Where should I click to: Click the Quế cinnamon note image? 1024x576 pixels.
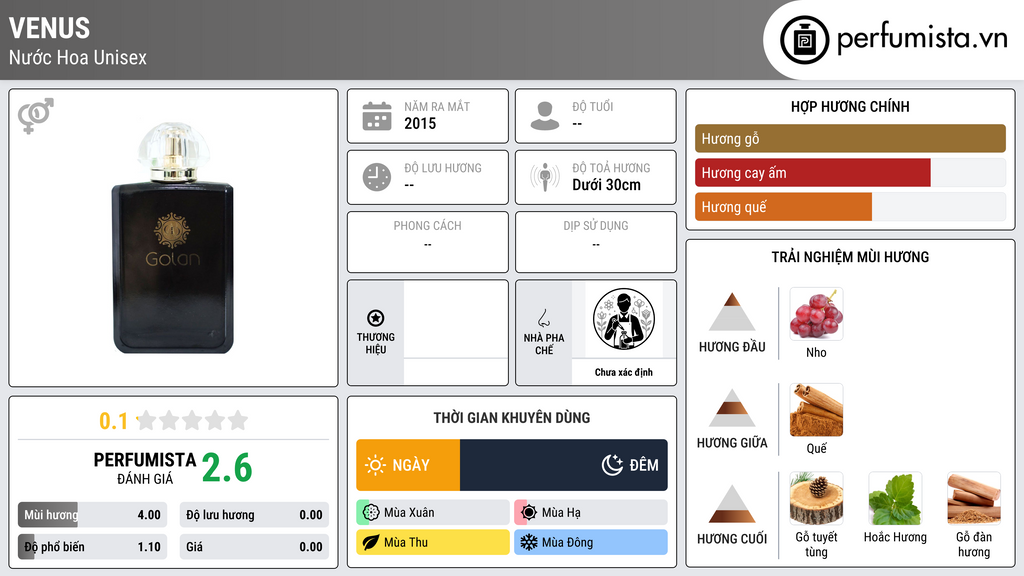point(816,410)
